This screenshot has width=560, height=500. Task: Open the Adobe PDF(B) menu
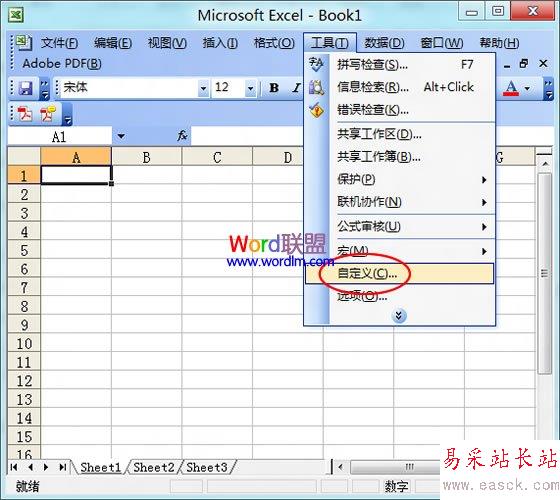pyautogui.click(x=62, y=64)
